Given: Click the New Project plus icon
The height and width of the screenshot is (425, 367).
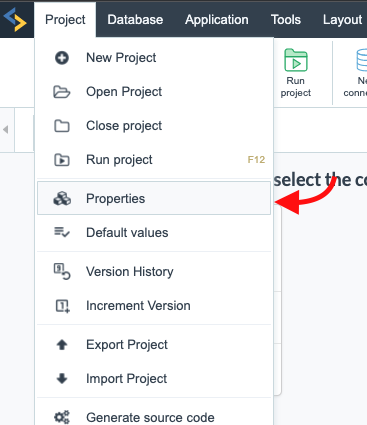Looking at the screenshot, I should coord(62,58).
